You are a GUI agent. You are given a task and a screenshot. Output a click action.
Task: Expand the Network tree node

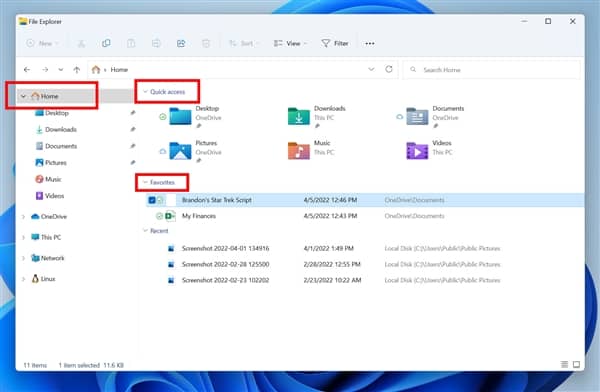23,258
